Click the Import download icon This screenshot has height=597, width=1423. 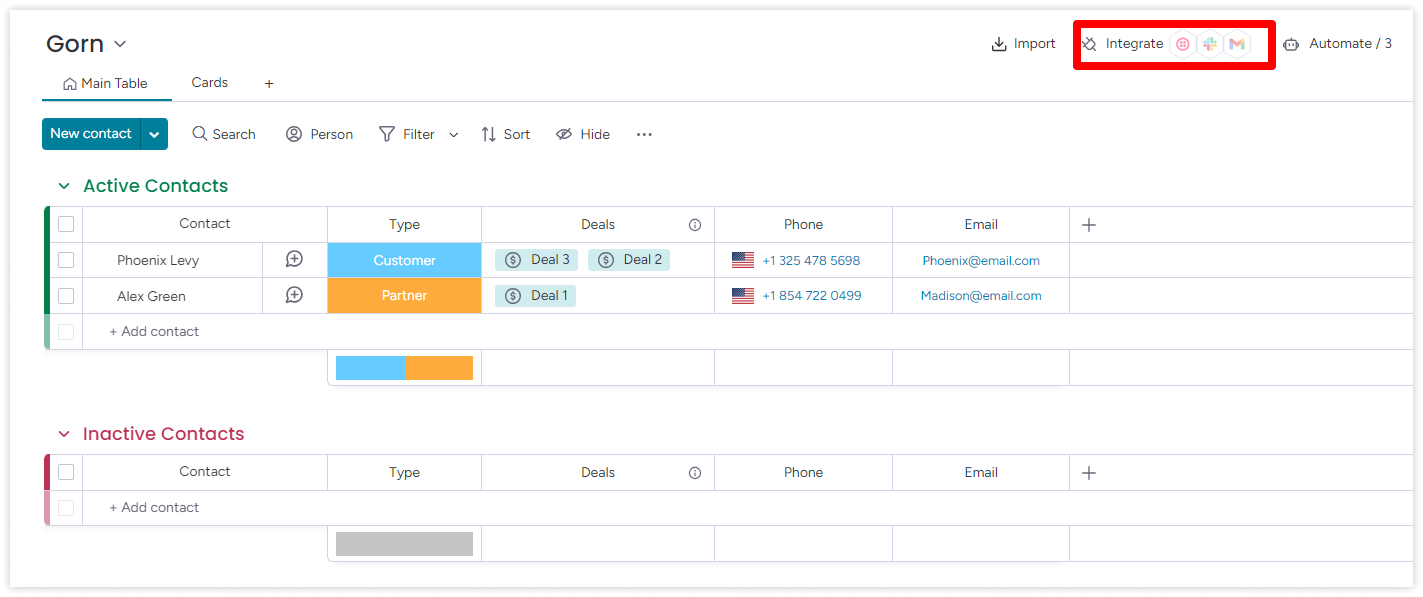click(999, 44)
